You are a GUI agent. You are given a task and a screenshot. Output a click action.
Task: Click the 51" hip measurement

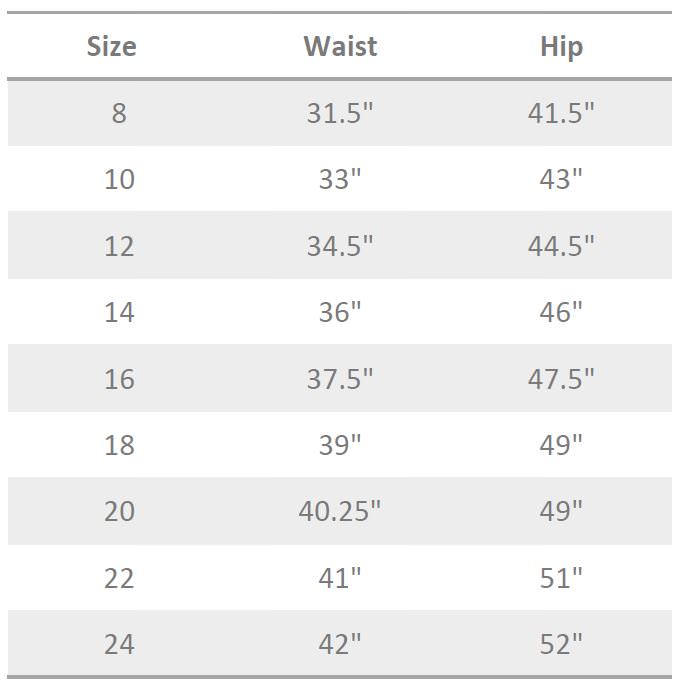[561, 578]
